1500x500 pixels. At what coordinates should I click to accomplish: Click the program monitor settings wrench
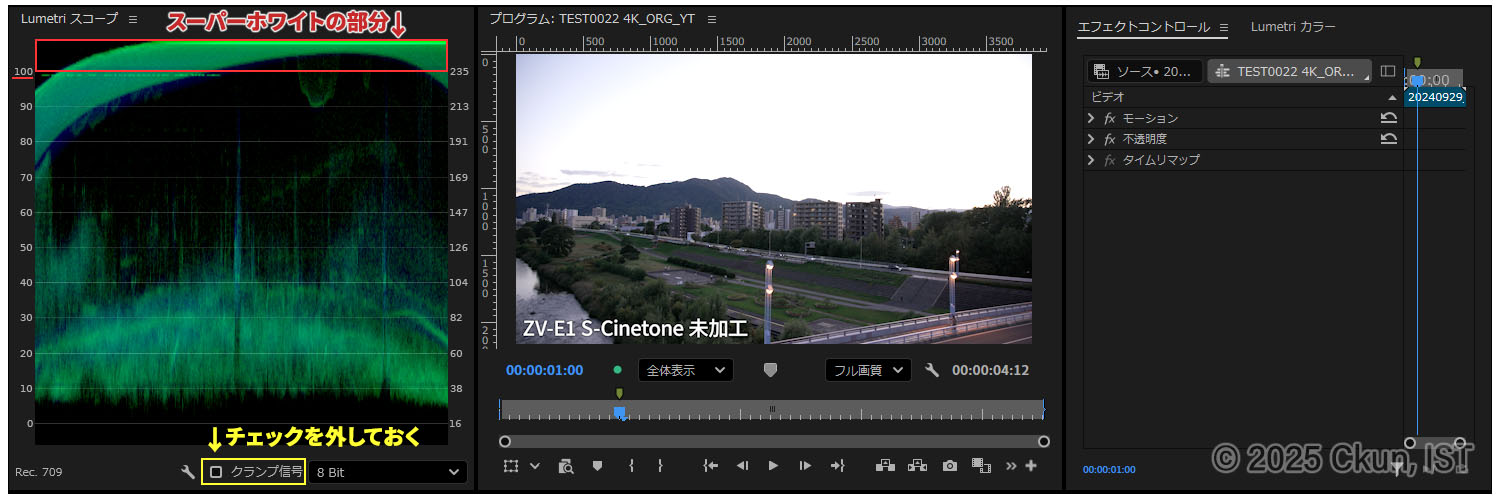click(932, 370)
